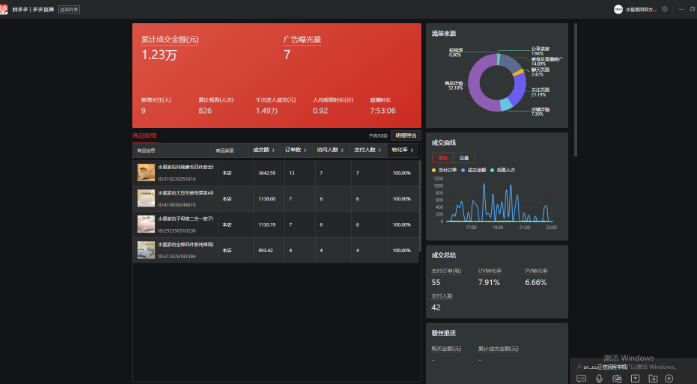
Task: Click the first product thumbnail image
Action: [x=146, y=172]
